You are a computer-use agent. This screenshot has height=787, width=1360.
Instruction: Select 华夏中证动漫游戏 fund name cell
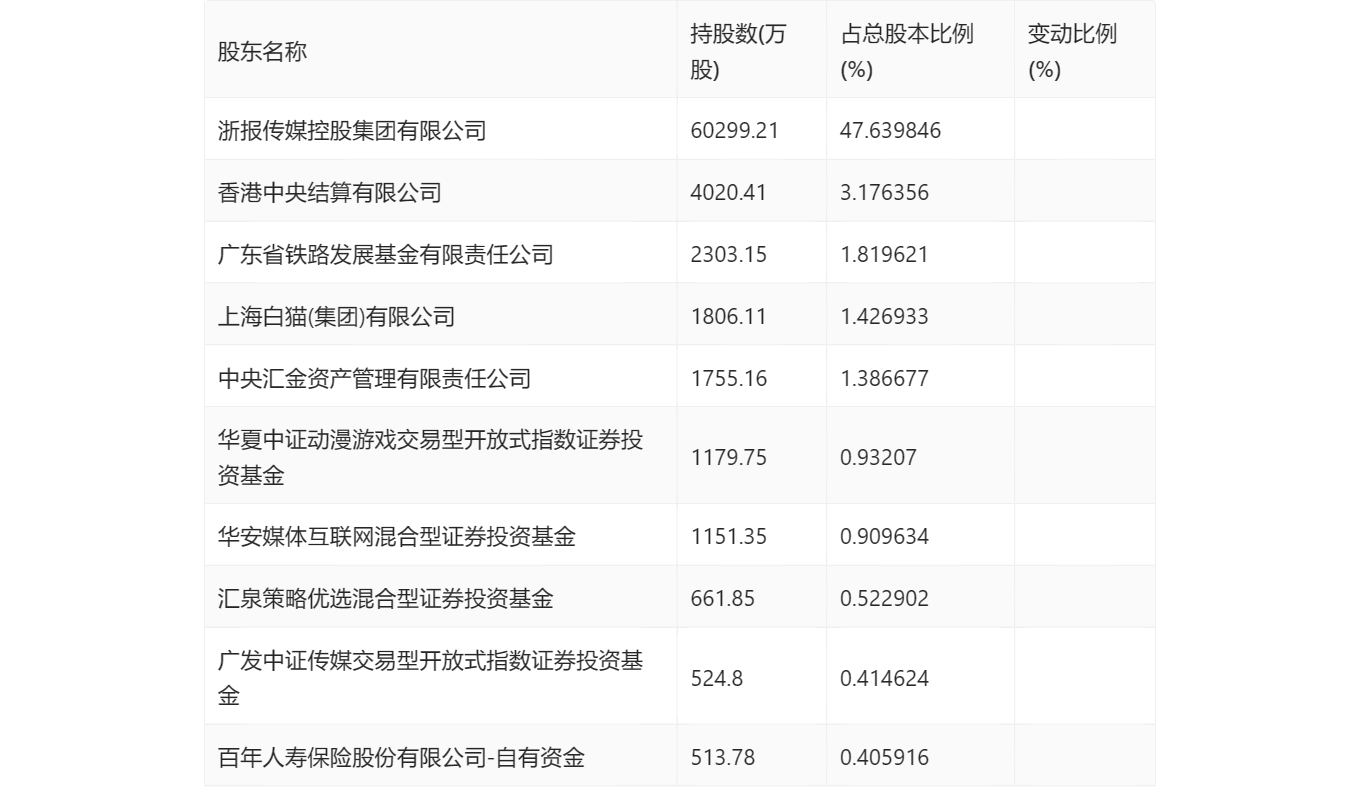tap(430, 457)
